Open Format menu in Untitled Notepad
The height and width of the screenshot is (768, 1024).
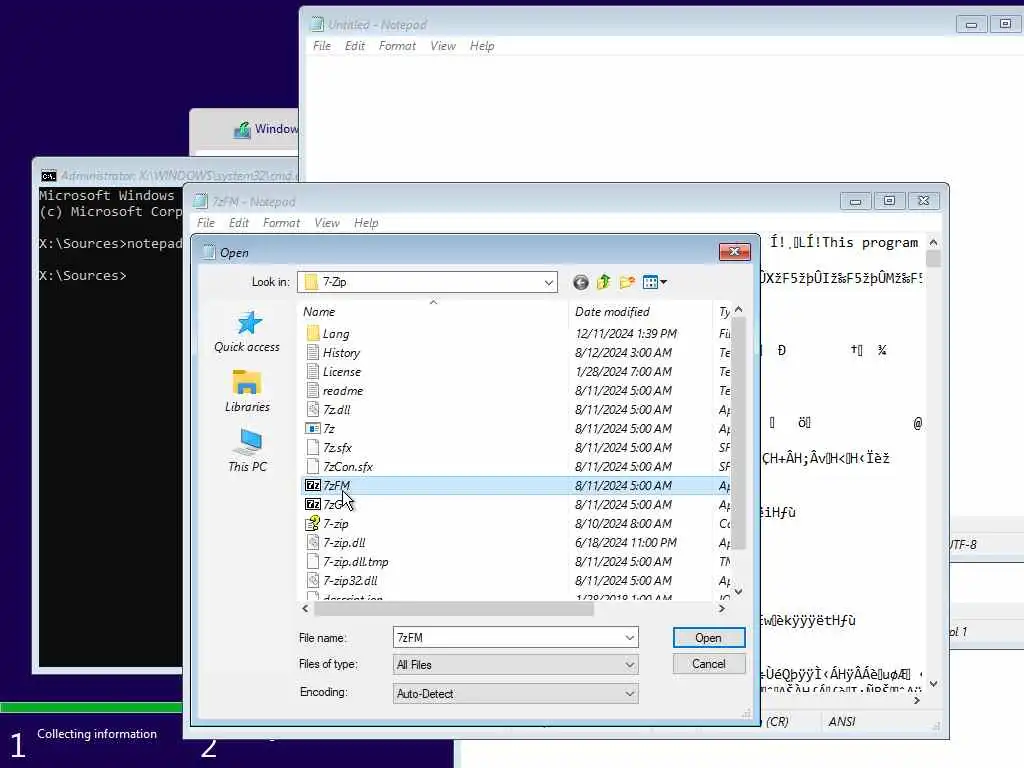coord(397,46)
